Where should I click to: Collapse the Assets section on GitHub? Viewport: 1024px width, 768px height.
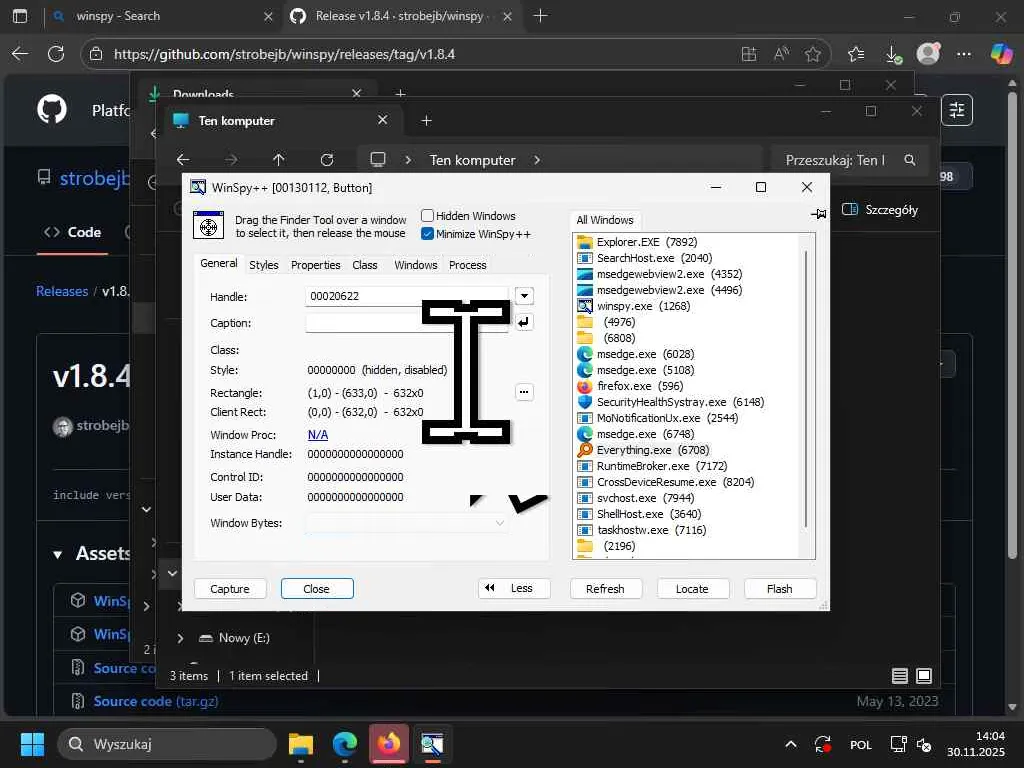point(57,554)
